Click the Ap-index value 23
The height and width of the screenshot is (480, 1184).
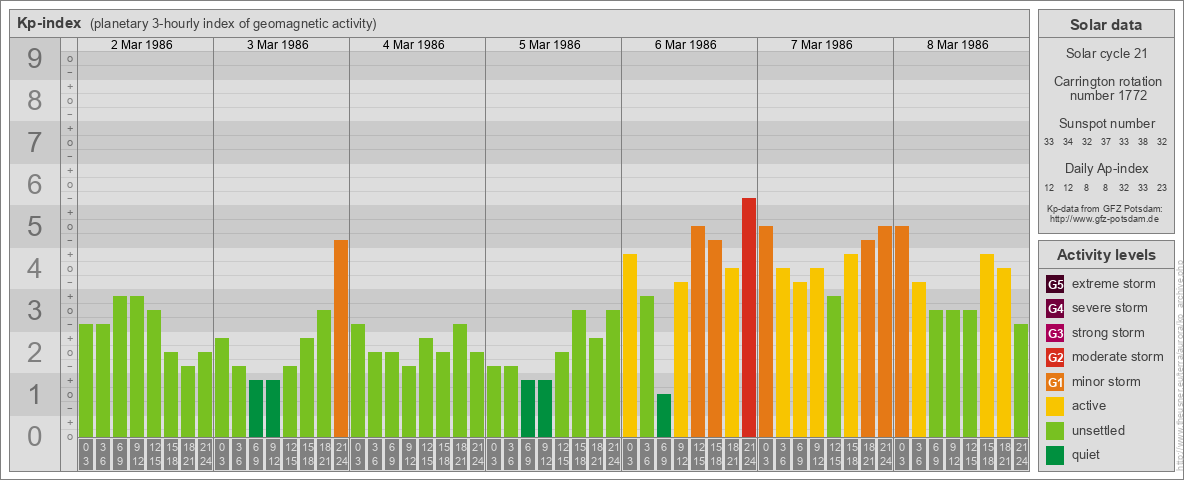1162,186
